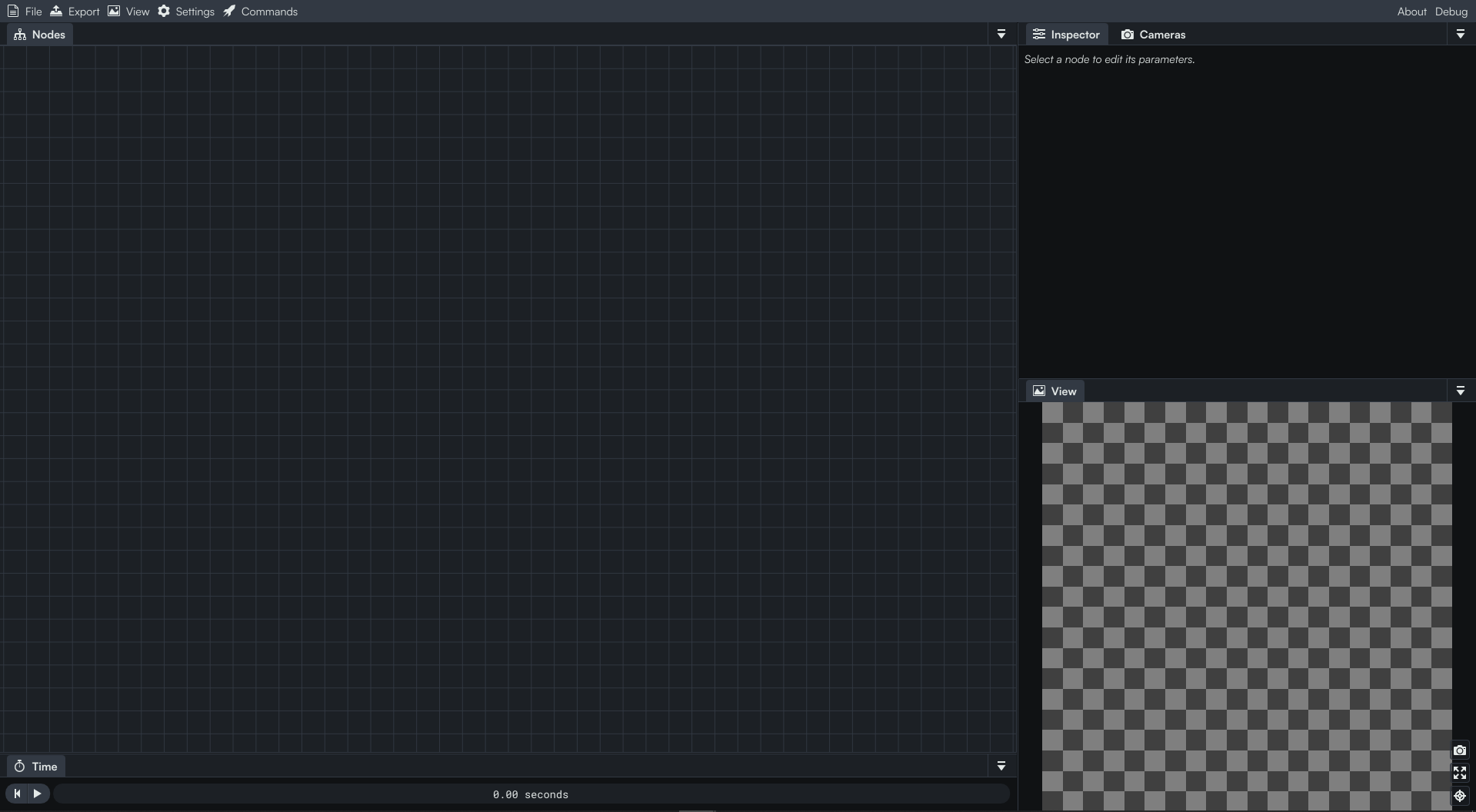The image size is (1476, 812).
Task: Open the Export menu
Action: coord(75,12)
